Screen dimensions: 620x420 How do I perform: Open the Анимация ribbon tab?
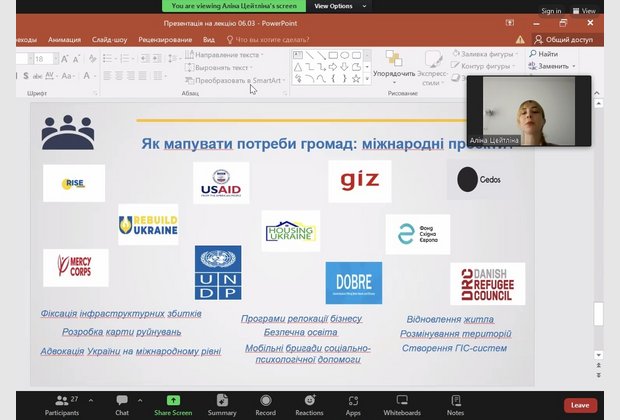pos(64,40)
